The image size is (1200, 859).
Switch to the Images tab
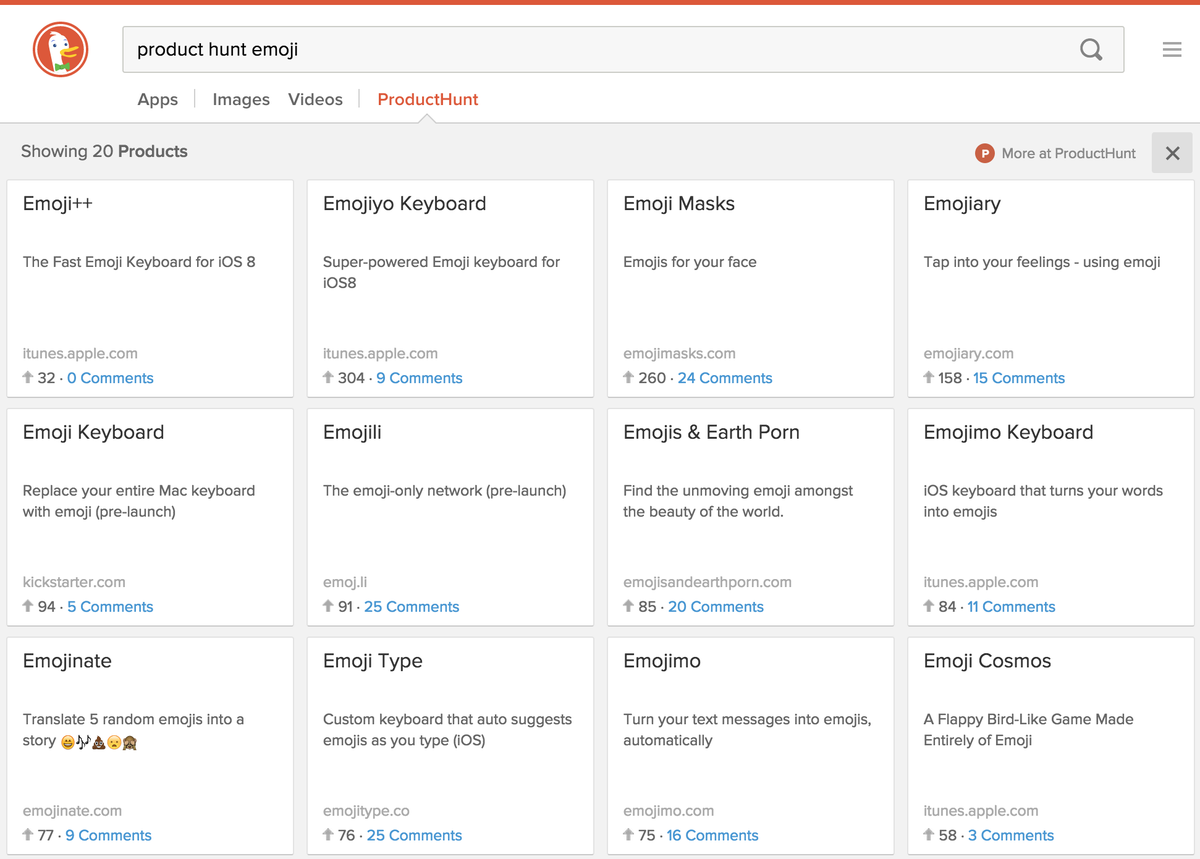click(x=241, y=100)
